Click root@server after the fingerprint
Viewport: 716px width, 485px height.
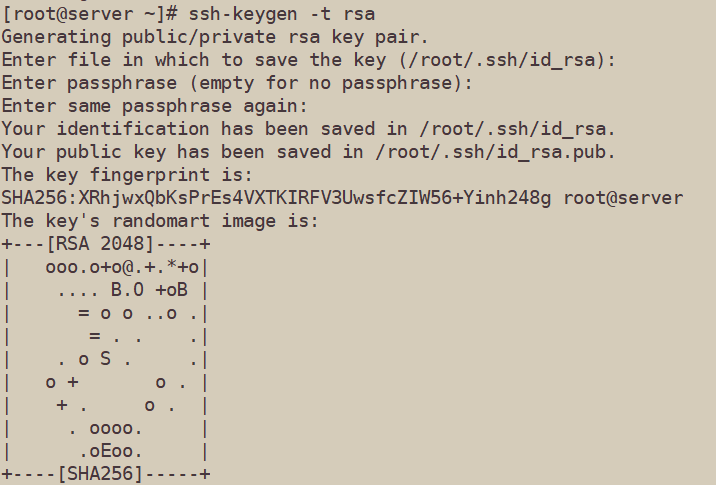[623, 198]
